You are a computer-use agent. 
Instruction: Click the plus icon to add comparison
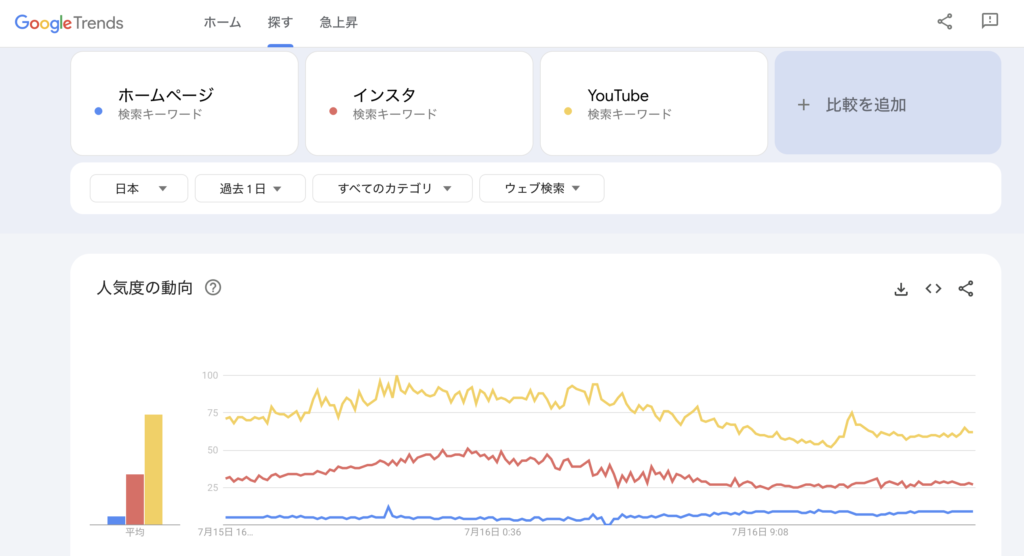click(803, 105)
